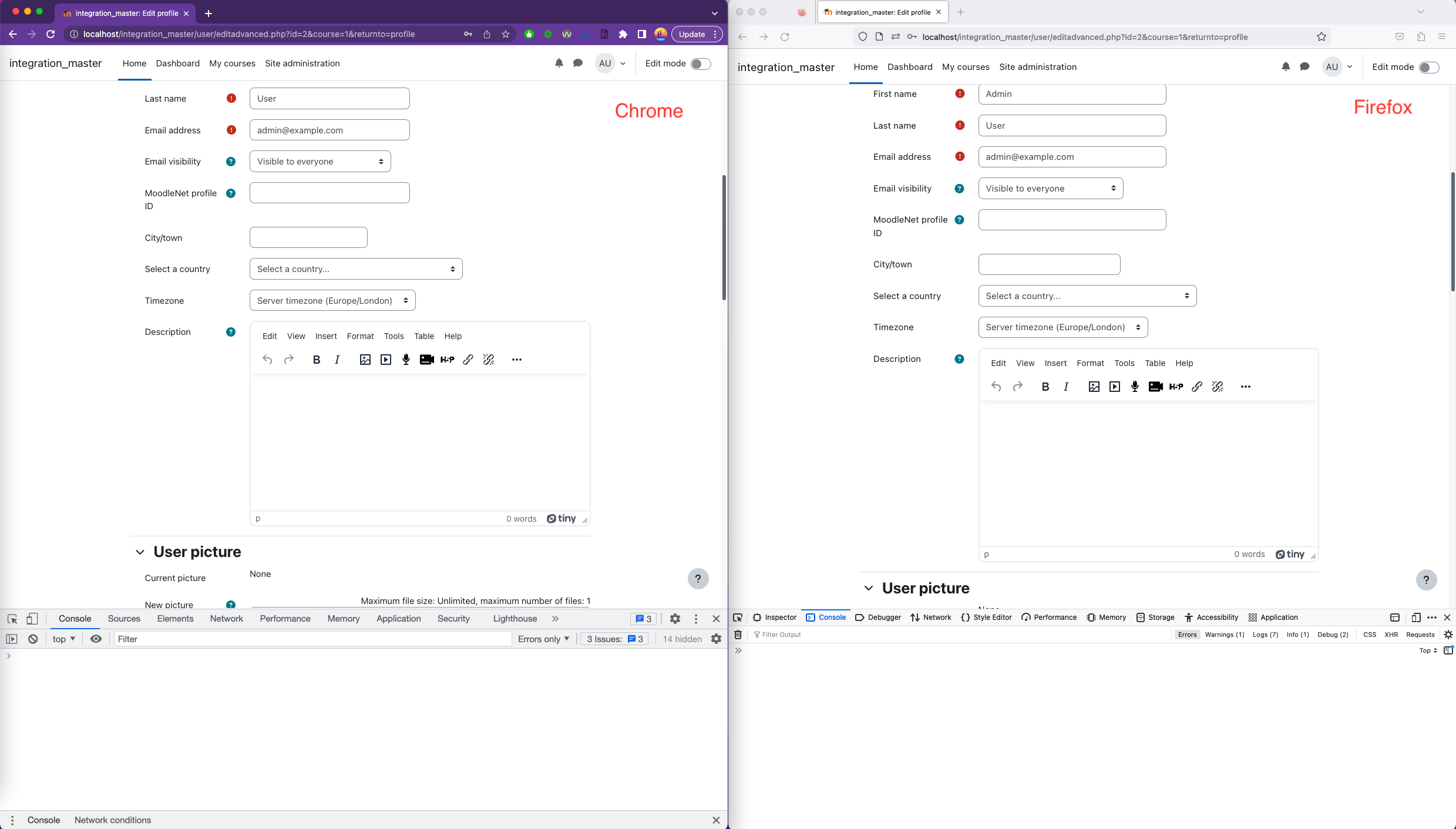Screen dimensions: 1456x829
Task: Switch to Debugger tab in Firefox DevTools
Action: (x=878, y=617)
